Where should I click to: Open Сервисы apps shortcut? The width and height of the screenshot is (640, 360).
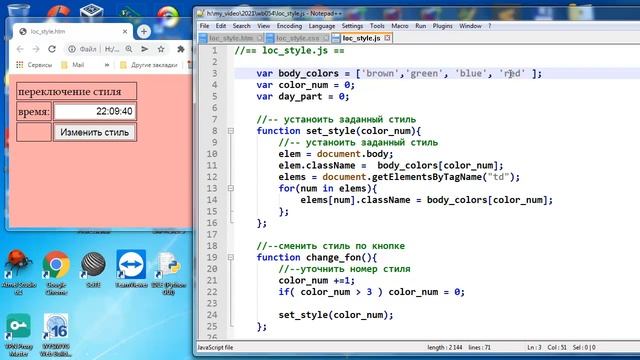(34, 65)
